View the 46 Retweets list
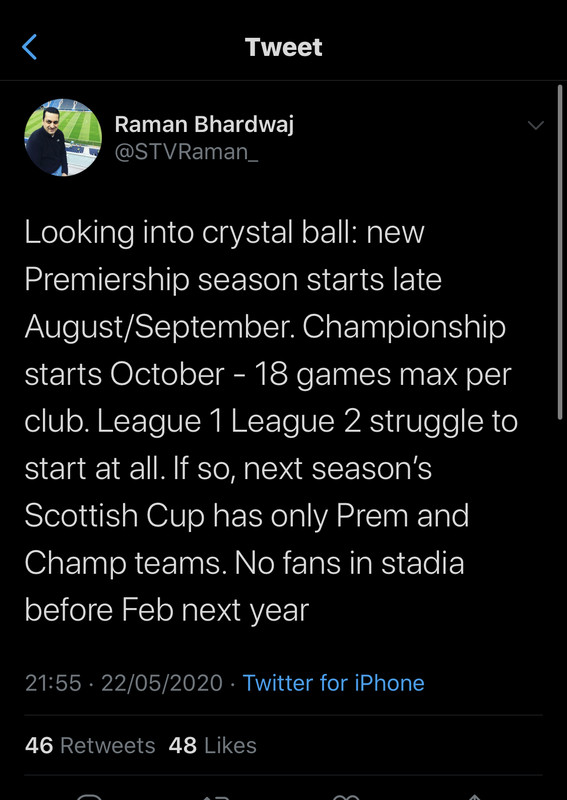This screenshot has height=800, width=567. pyautogui.click(x=90, y=745)
